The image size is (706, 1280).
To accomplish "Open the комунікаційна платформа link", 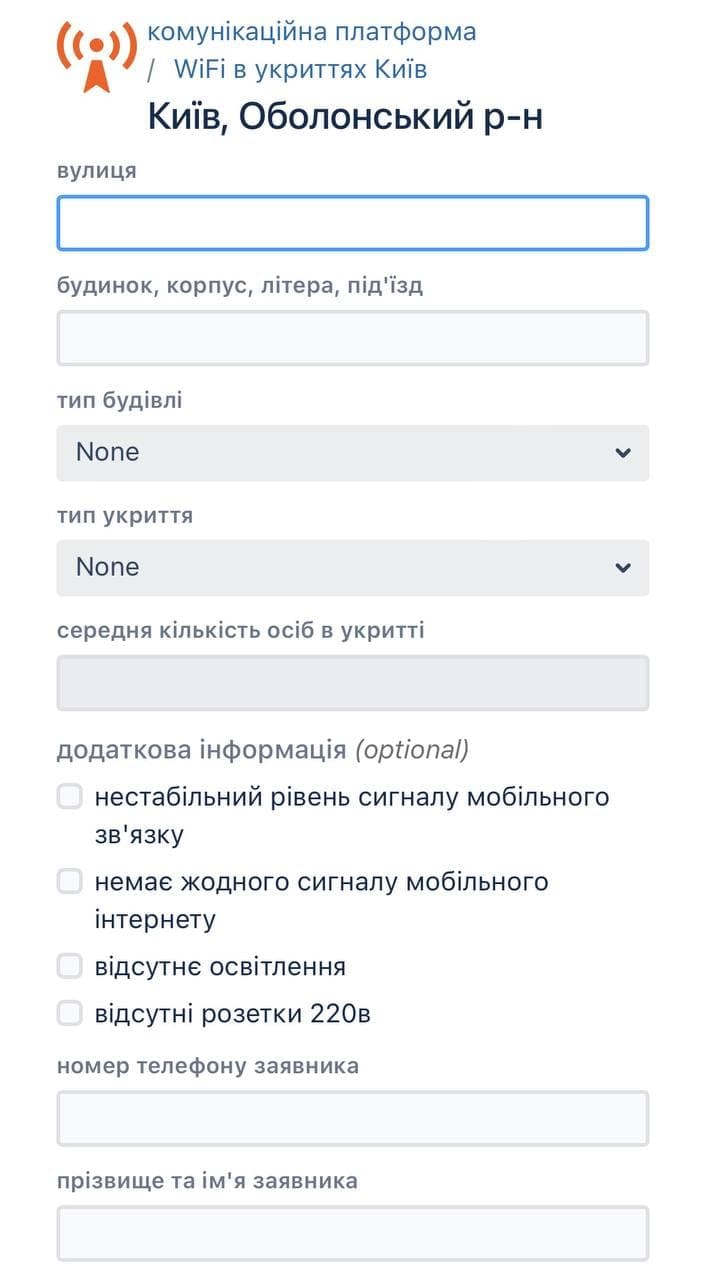I will click(311, 33).
